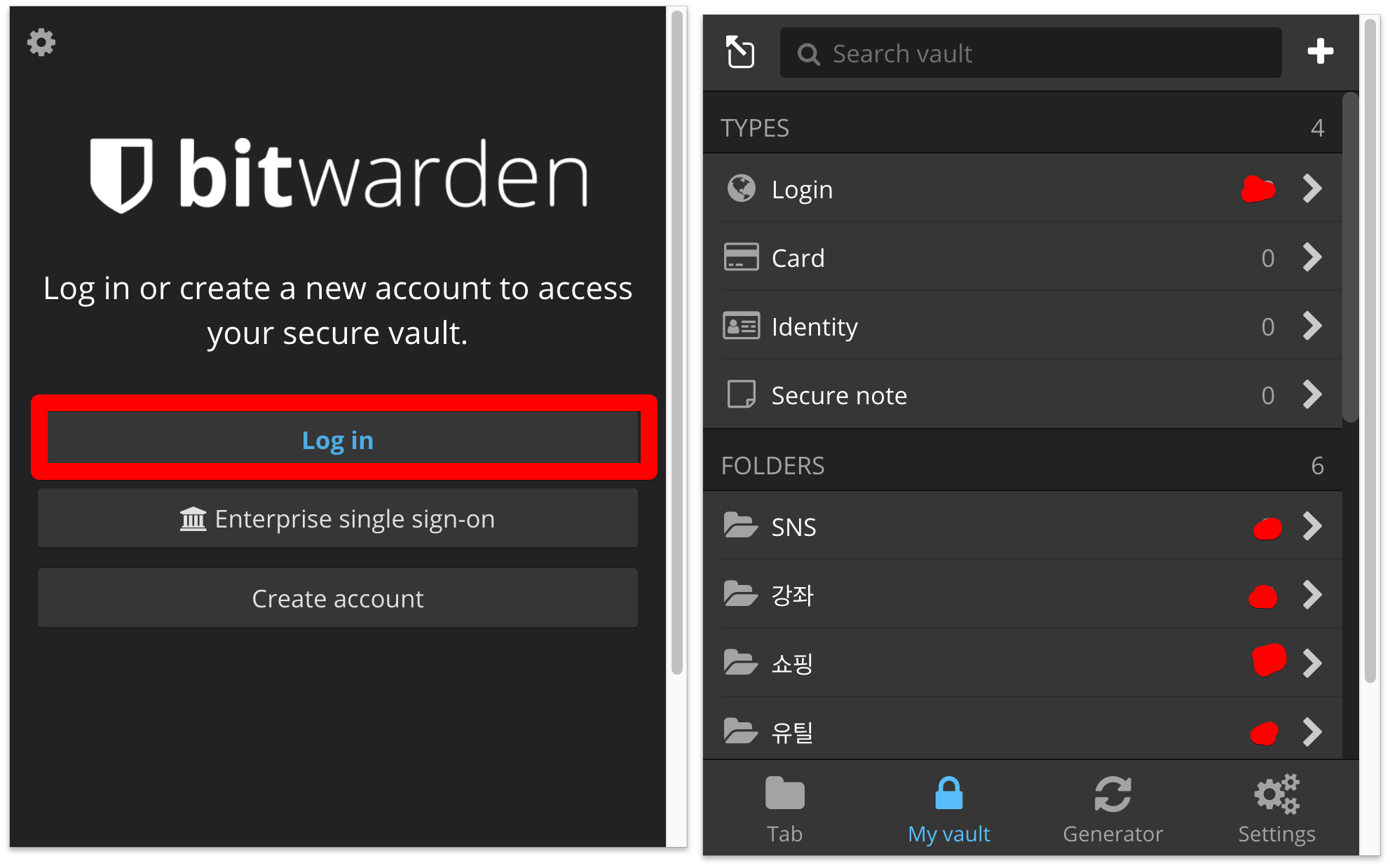
Task: Click the TYPES count 4
Action: [1317, 128]
